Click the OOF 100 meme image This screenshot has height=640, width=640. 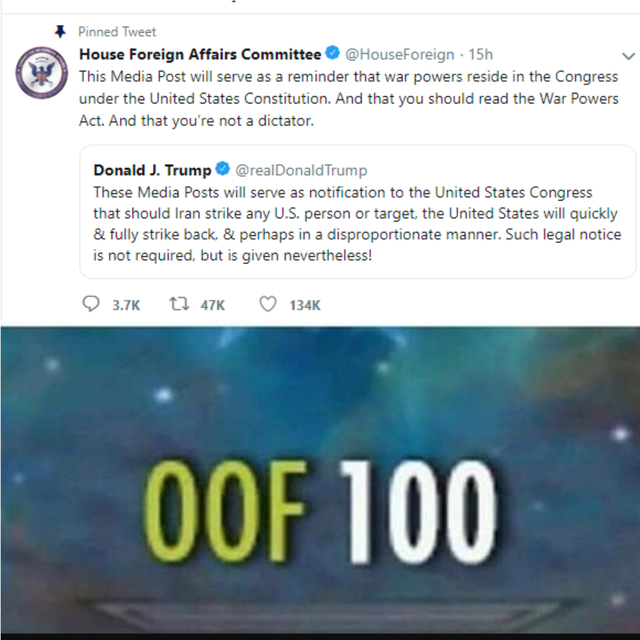(320, 480)
